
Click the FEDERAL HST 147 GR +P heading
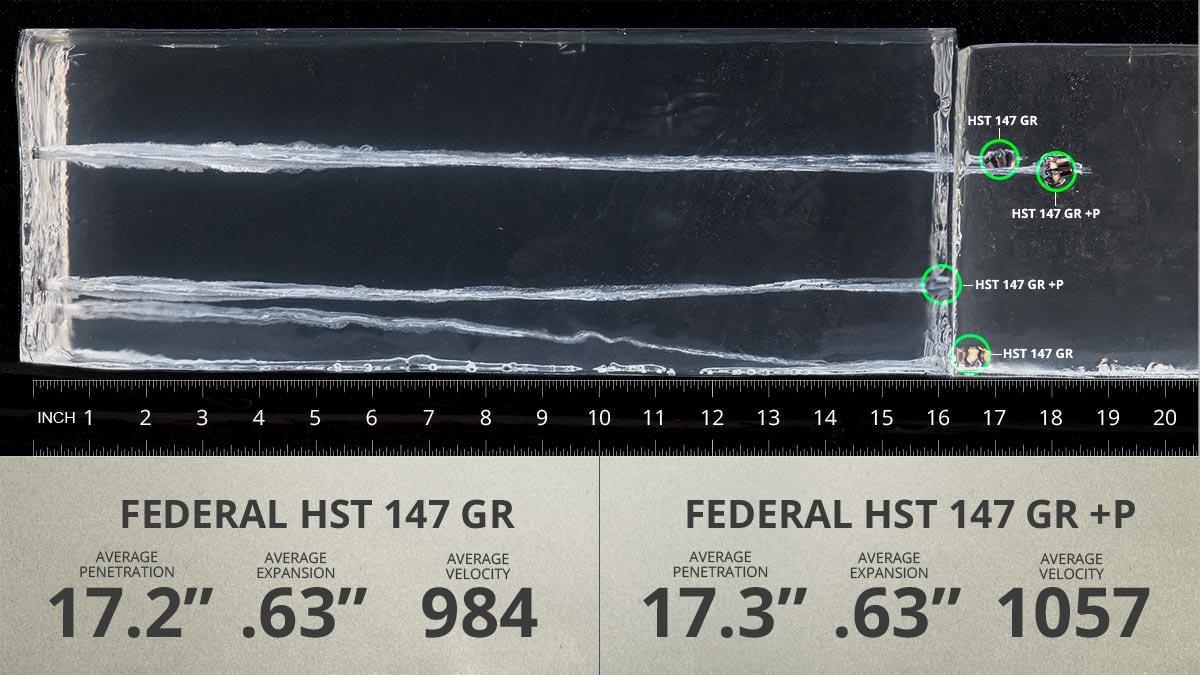910,514
